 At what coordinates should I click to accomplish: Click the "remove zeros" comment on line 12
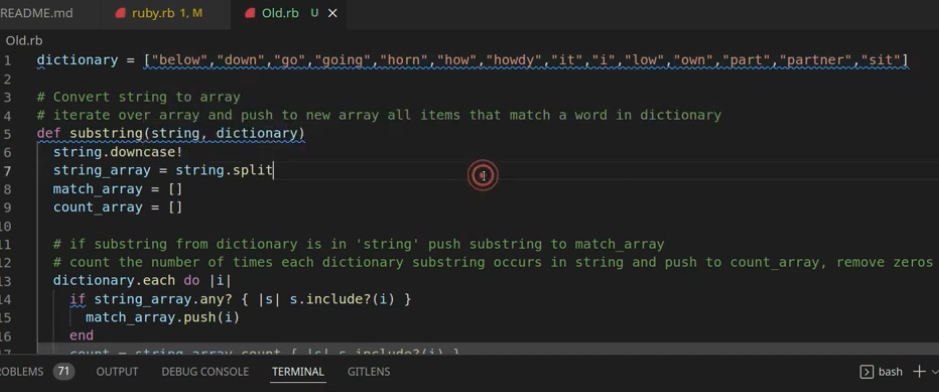point(885,262)
